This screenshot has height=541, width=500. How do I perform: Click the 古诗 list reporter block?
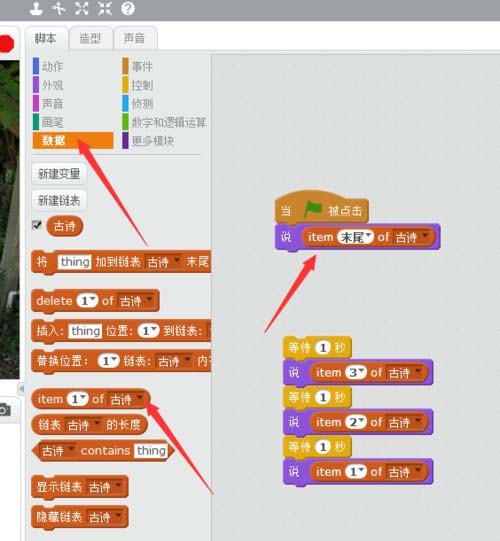pos(65,226)
